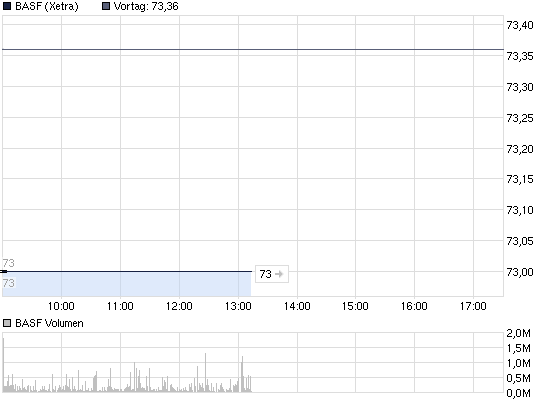Click the 73,05 price axis label

pyautogui.click(x=520, y=241)
